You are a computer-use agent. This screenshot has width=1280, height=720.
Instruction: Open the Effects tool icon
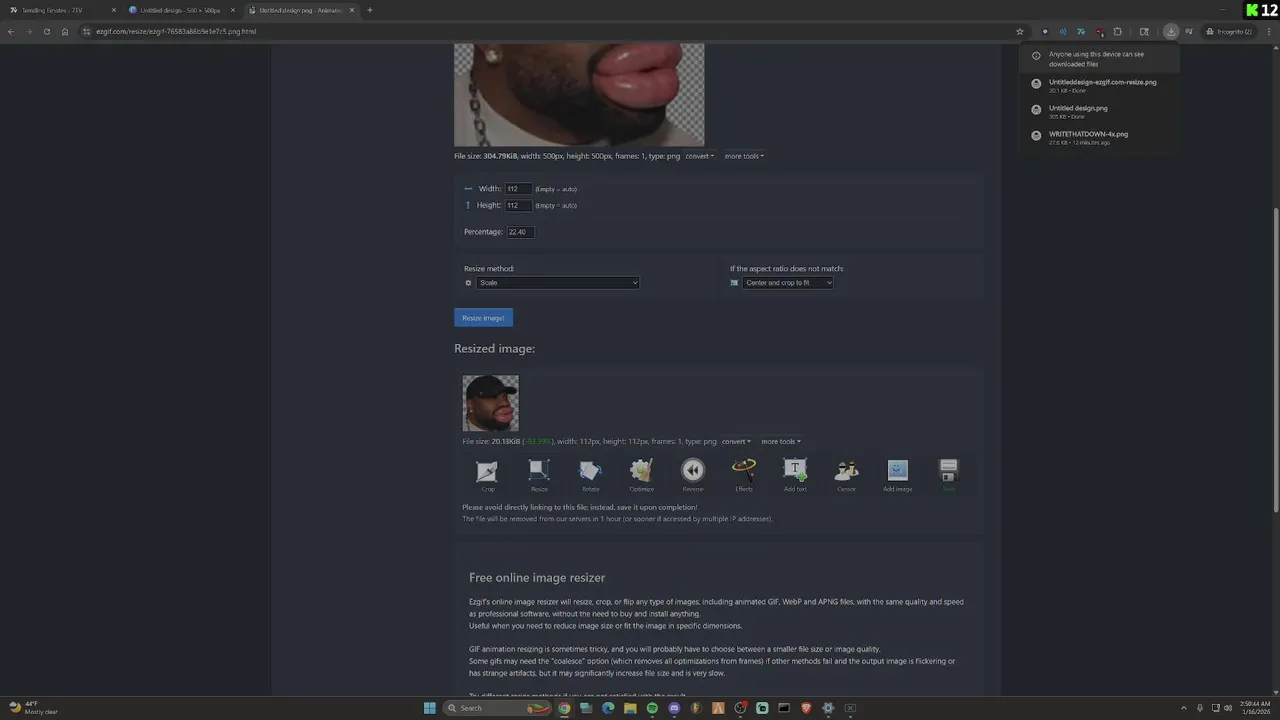[x=744, y=474]
